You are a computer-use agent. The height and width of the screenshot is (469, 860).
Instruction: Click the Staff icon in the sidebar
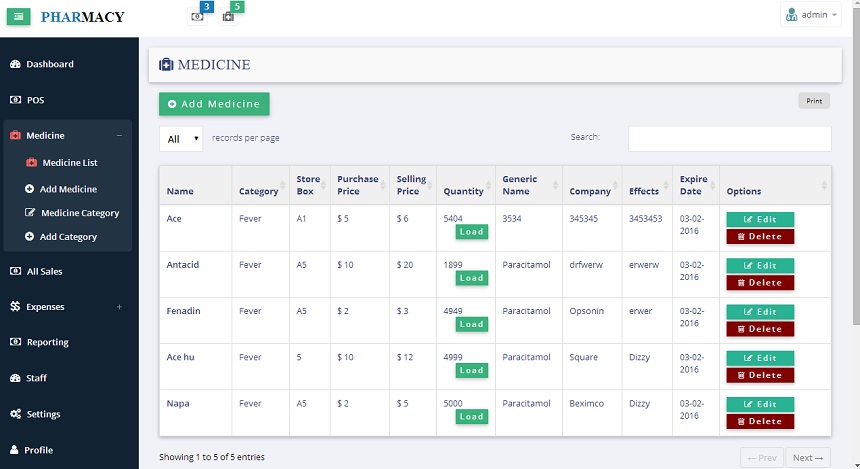pyautogui.click(x=15, y=378)
